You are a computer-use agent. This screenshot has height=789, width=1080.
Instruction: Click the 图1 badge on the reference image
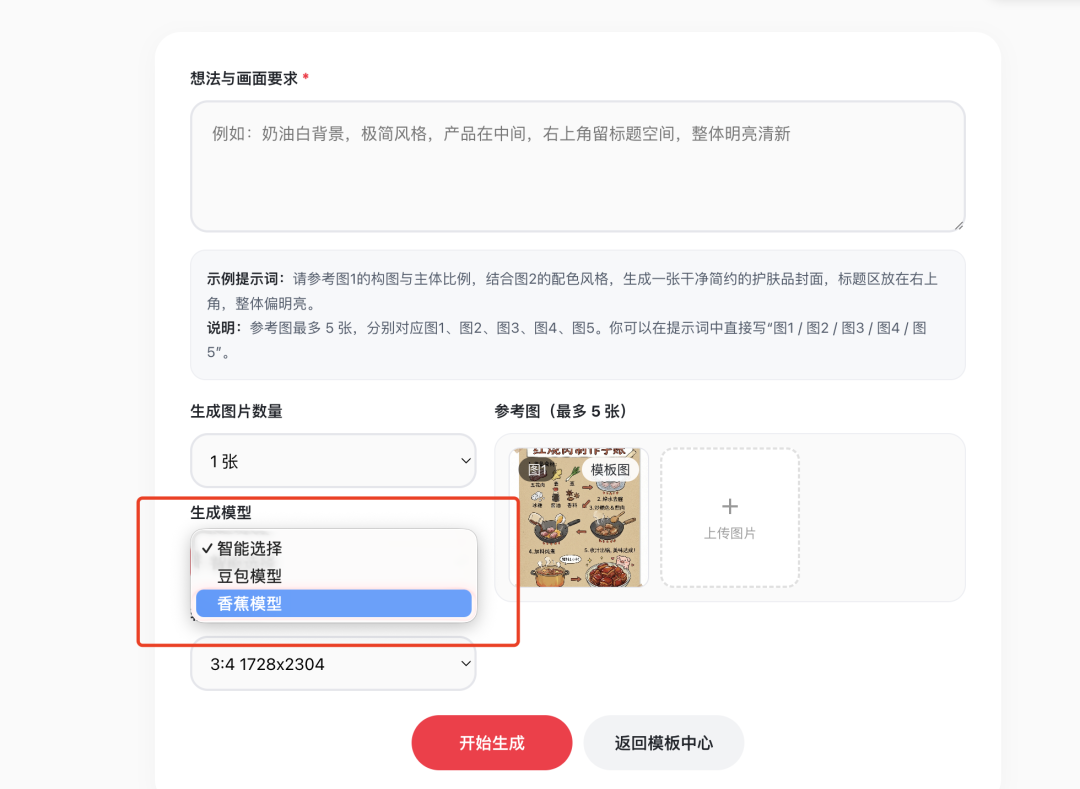tap(538, 469)
